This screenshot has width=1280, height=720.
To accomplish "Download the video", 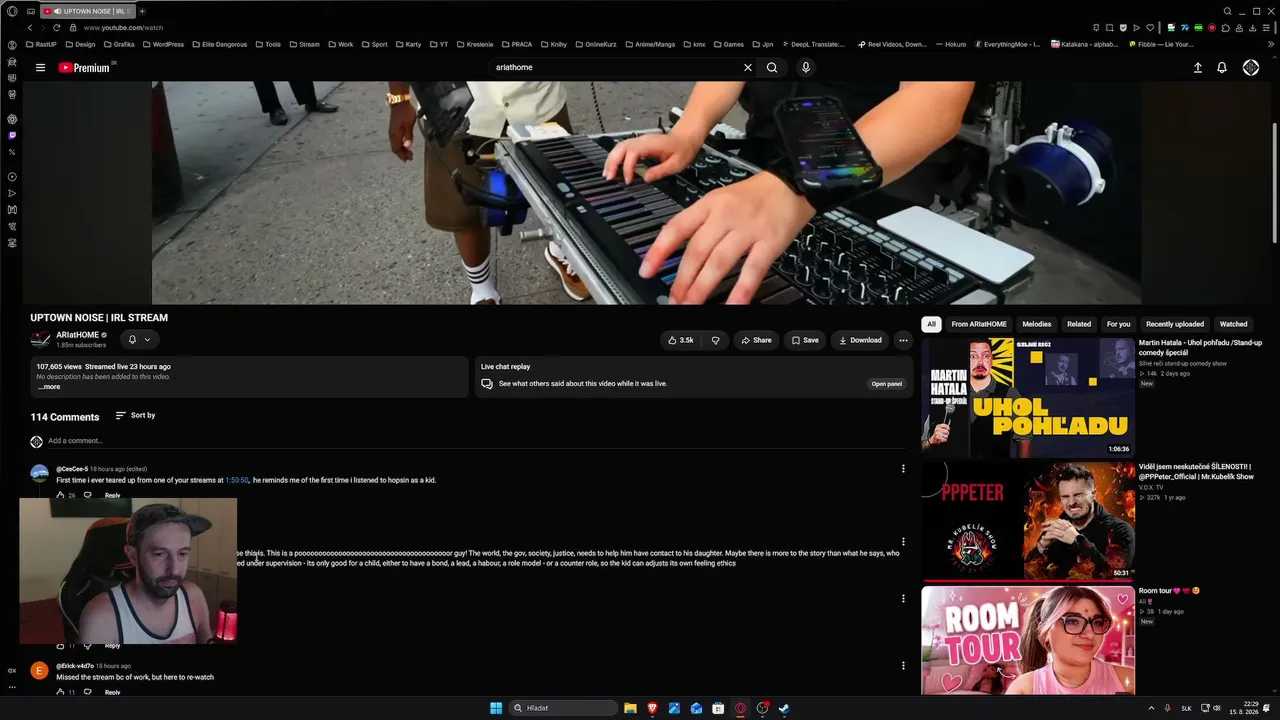I will point(860,340).
